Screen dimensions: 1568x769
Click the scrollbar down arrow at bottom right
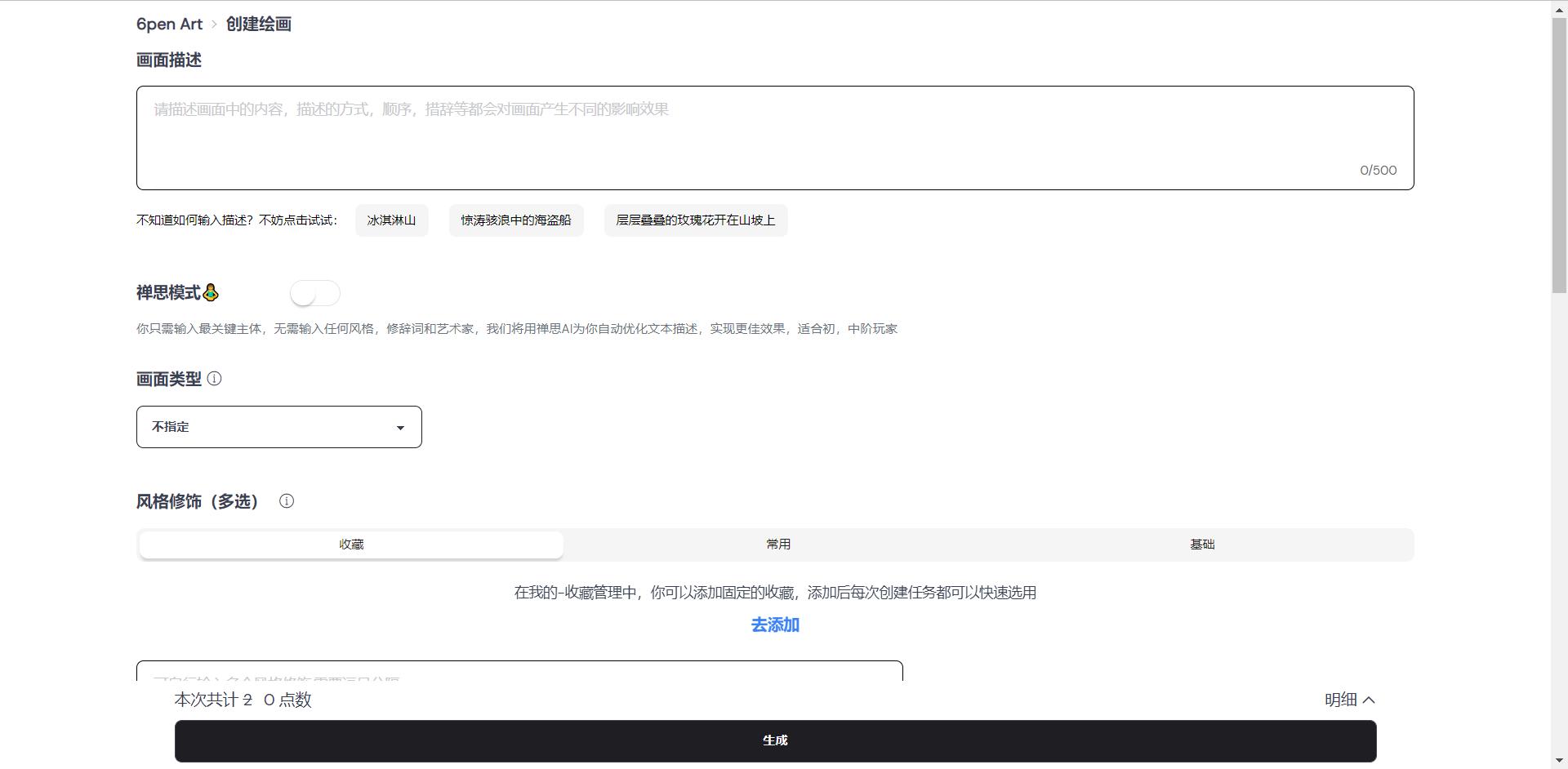point(1558,761)
